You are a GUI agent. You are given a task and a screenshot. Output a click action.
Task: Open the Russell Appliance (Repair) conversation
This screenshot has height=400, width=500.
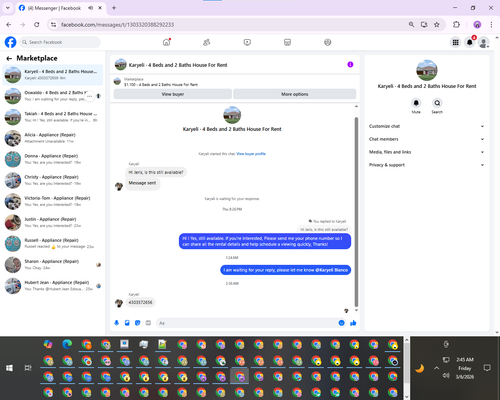coord(53,243)
